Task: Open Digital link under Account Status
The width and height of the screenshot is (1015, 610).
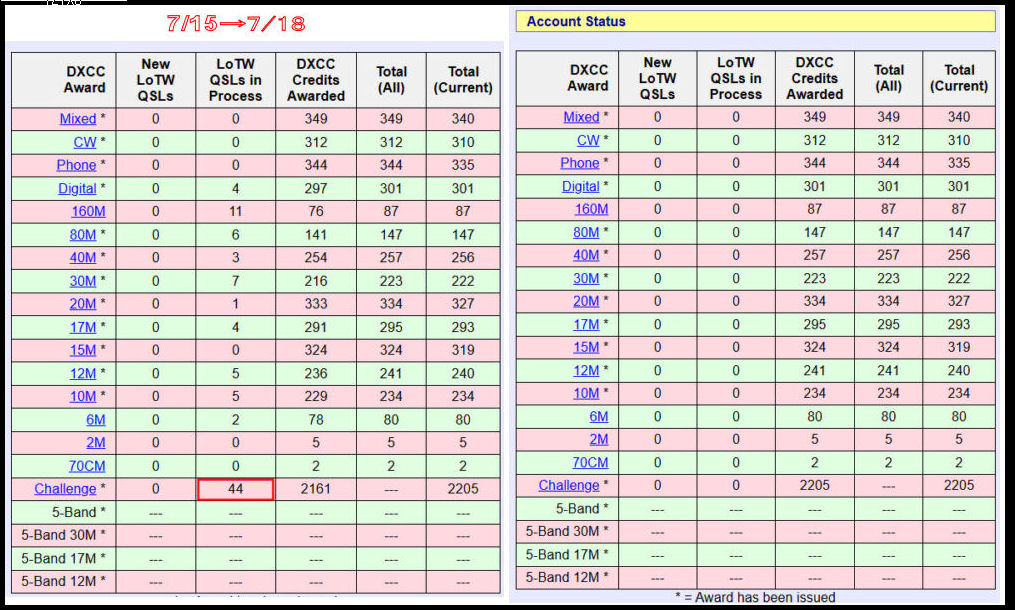Action: pos(581,186)
